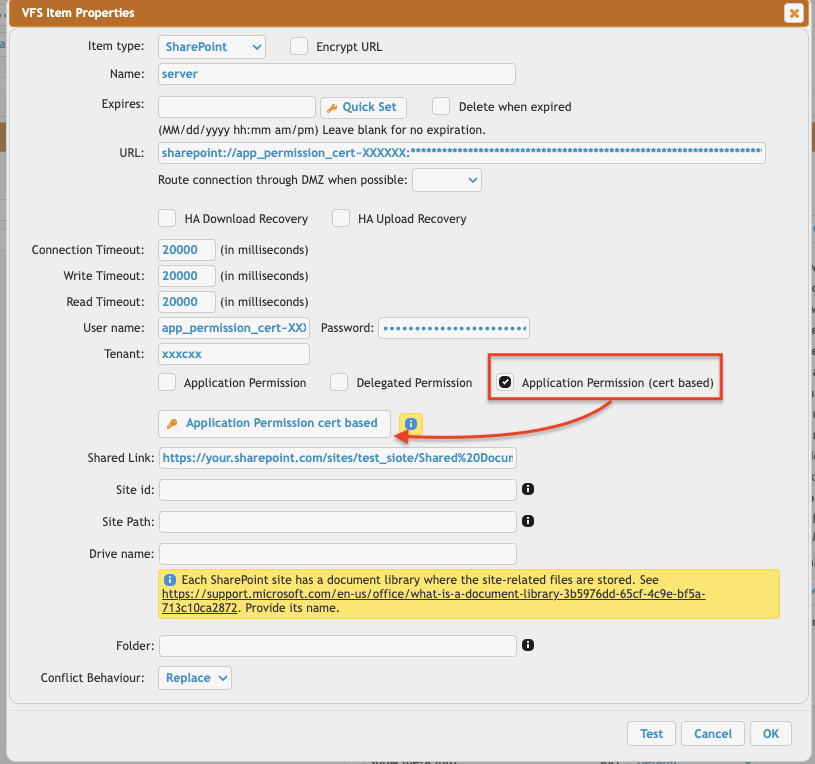Click the info icon beside Site Path
The height and width of the screenshot is (764, 815).
[528, 521]
